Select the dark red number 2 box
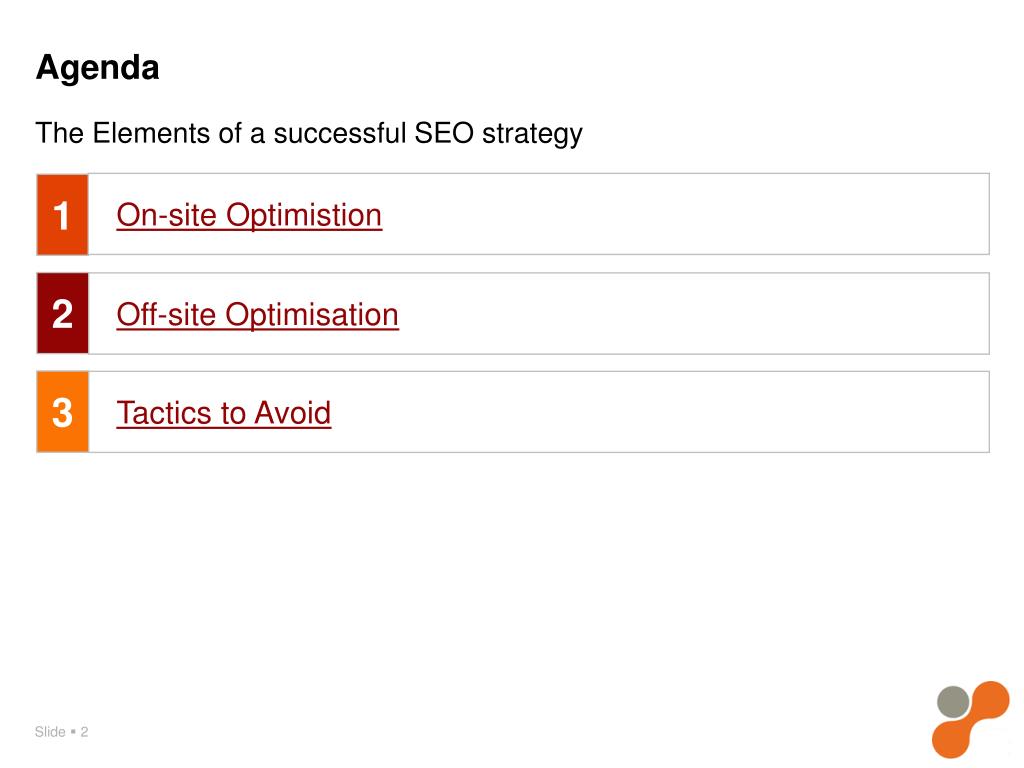This screenshot has width=1024, height=768. (x=63, y=313)
